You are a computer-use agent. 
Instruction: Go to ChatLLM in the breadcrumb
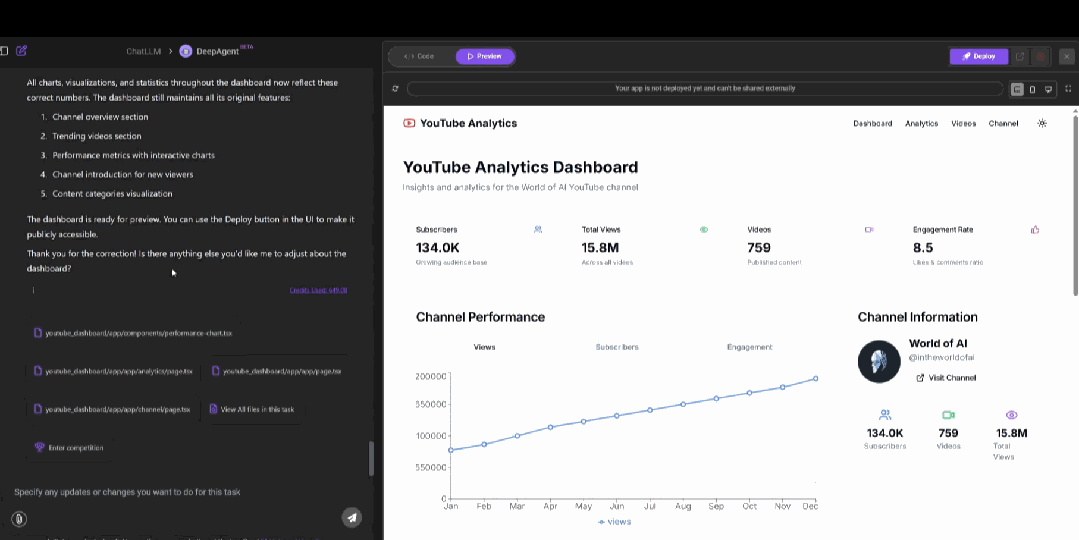click(143, 51)
